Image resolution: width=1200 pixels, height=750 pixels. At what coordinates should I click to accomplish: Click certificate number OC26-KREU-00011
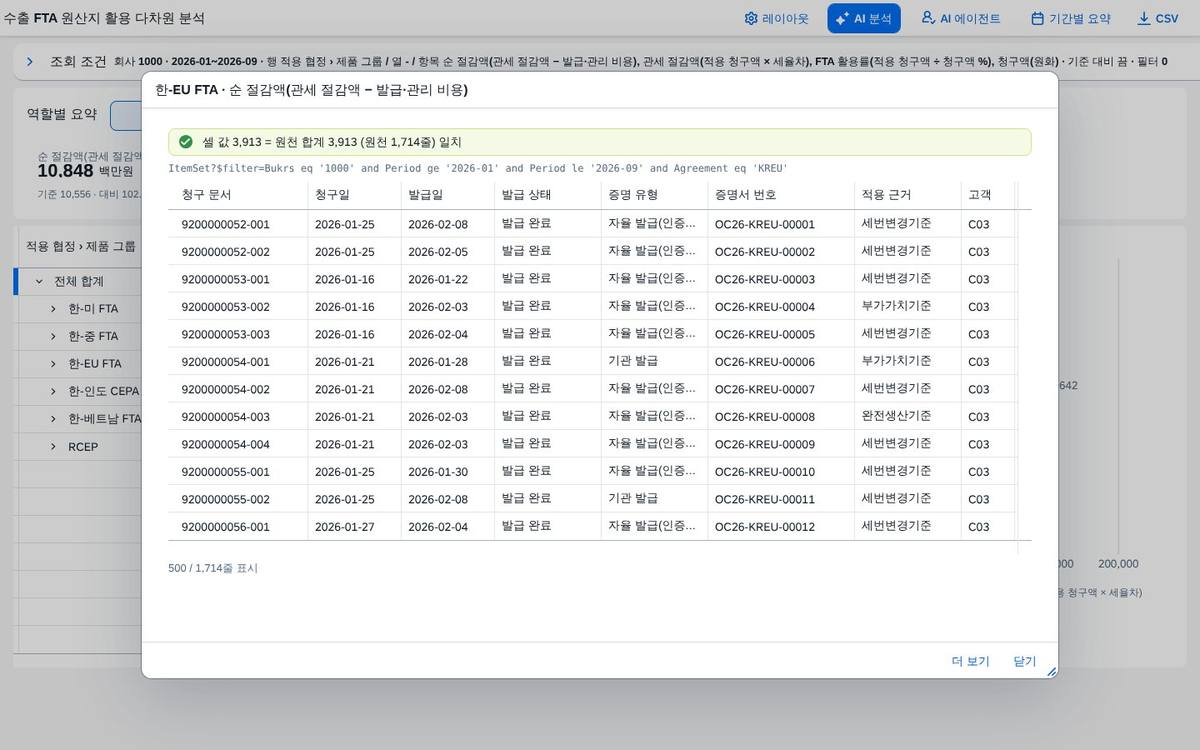pos(765,499)
